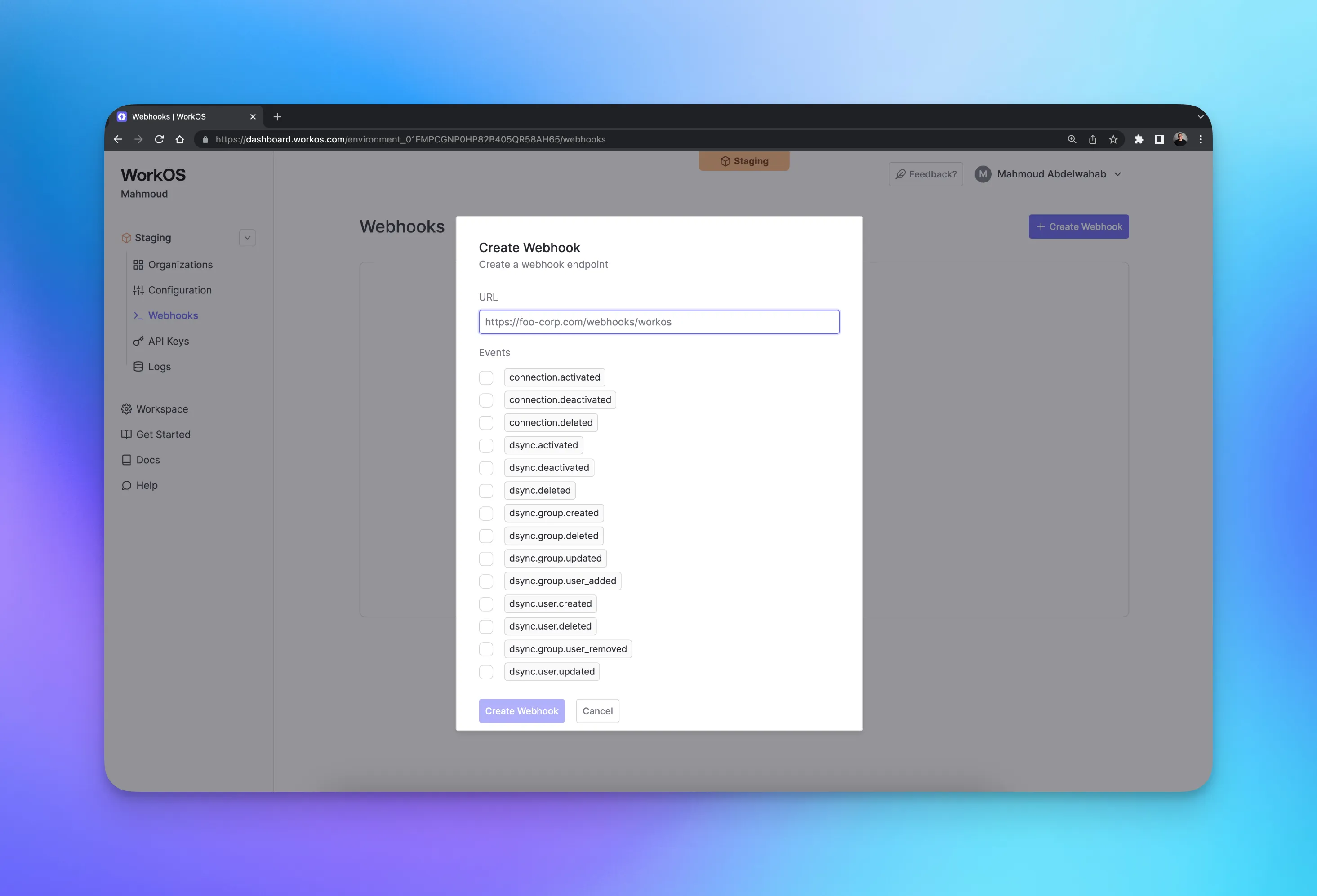Focus the webhook URL input field
Screen dimensions: 1317x896
pos(659,322)
